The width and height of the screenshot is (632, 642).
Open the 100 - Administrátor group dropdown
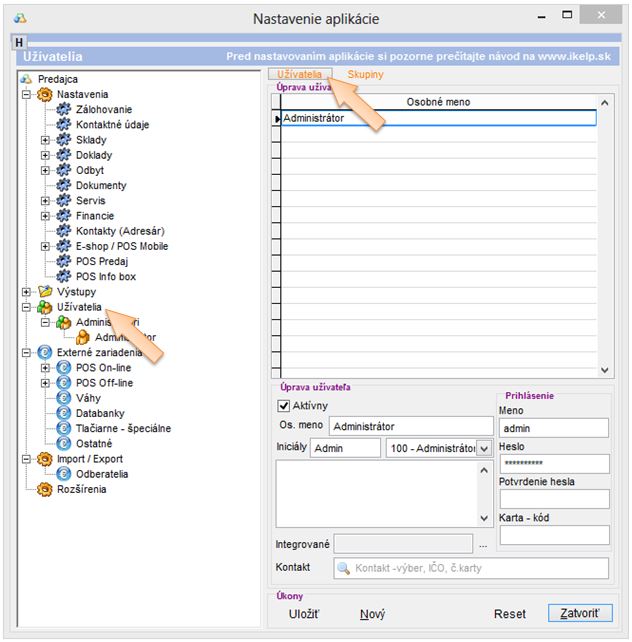[484, 449]
